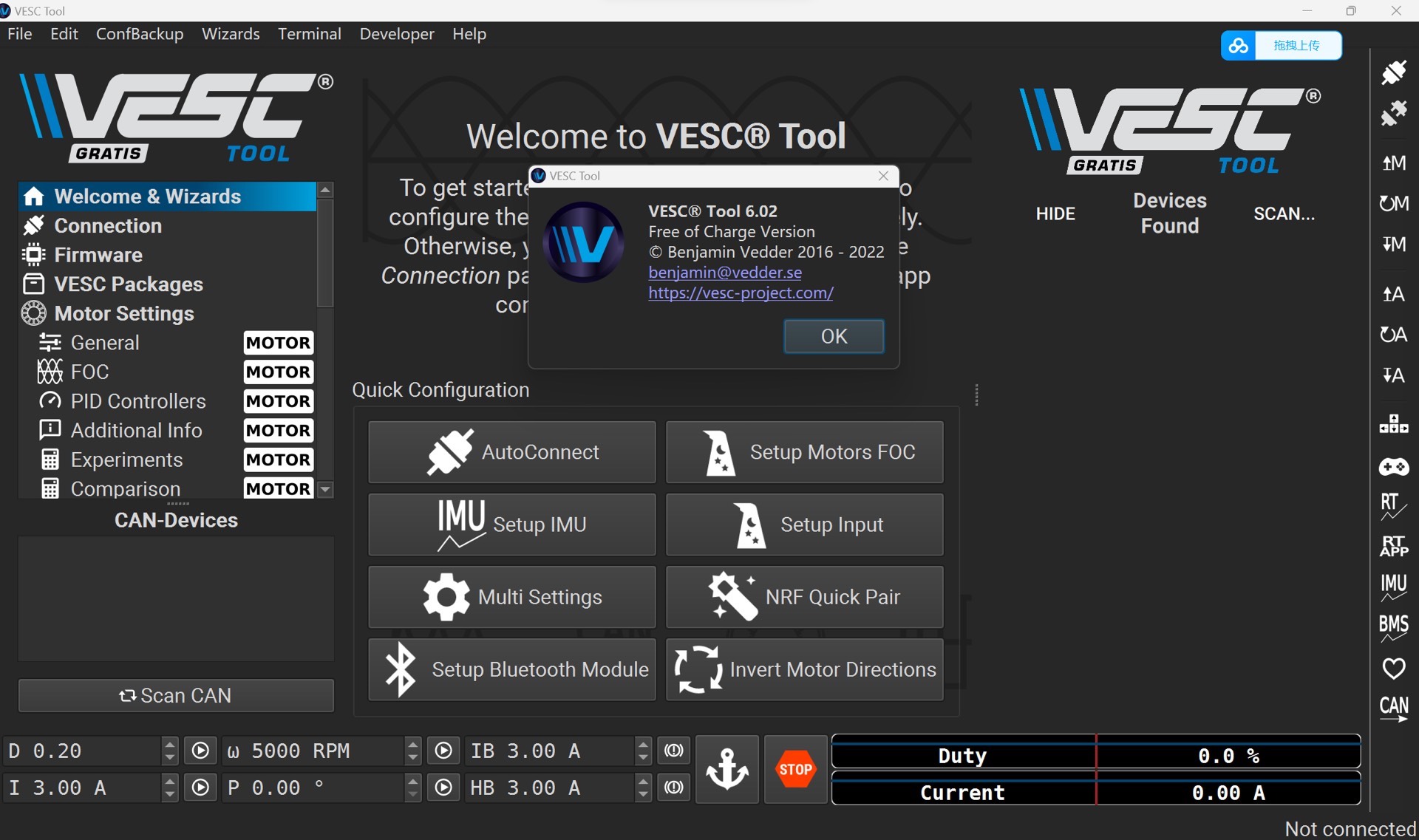Toggle the CAN forwarding icon
1419x840 pixels.
coord(1394,709)
